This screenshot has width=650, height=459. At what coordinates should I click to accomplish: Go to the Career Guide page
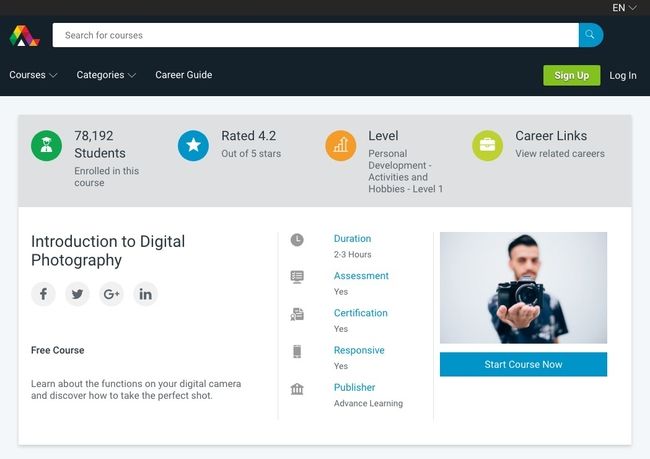(x=184, y=75)
